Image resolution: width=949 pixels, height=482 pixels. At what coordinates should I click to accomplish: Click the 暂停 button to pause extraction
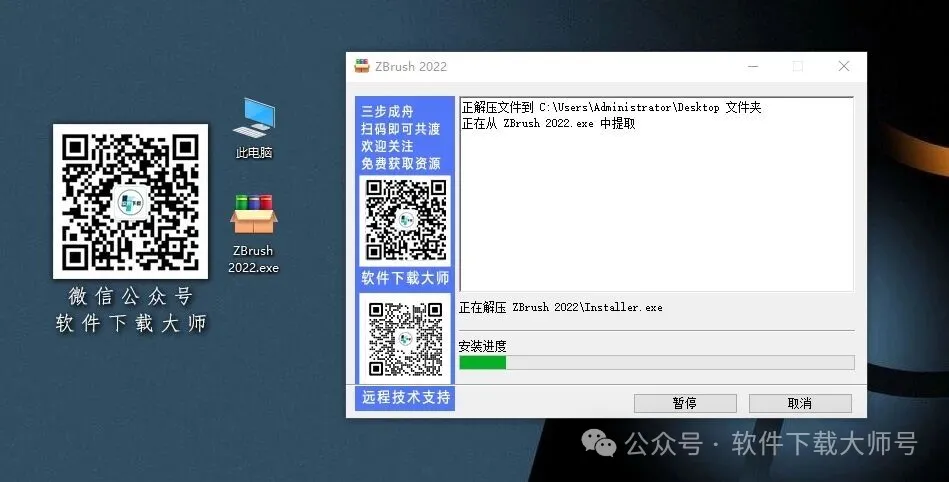[685, 403]
